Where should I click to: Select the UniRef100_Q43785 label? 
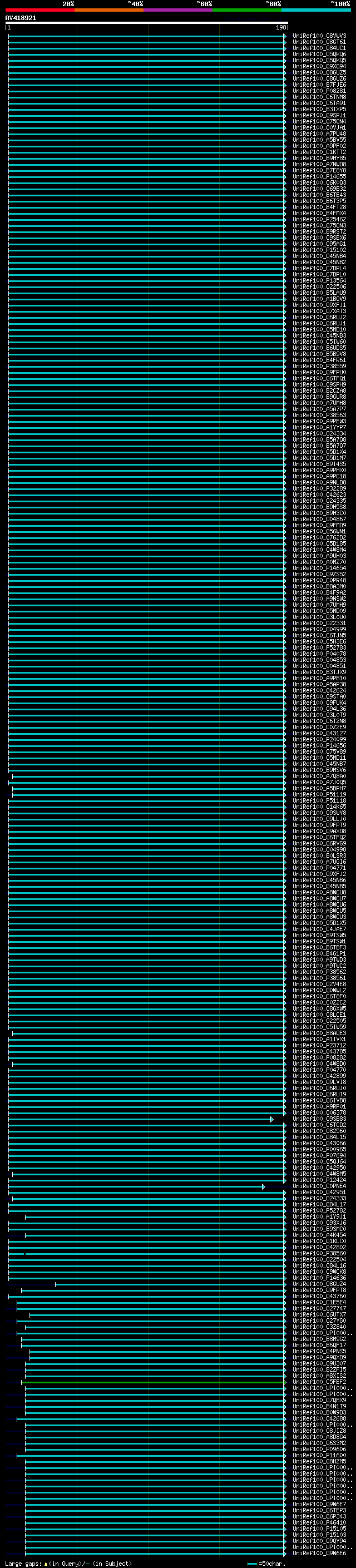319,1051
